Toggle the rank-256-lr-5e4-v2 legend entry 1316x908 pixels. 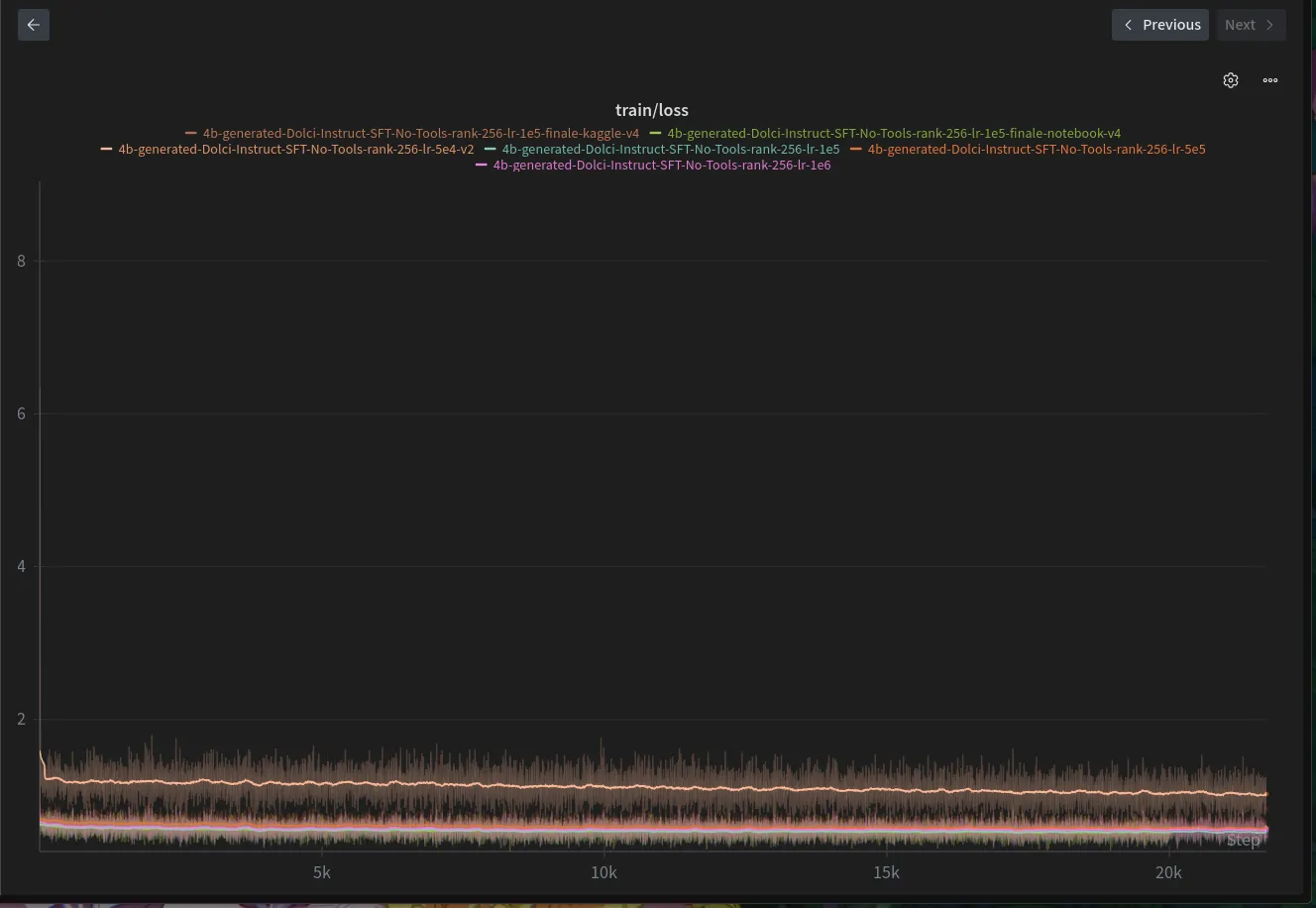tap(295, 150)
